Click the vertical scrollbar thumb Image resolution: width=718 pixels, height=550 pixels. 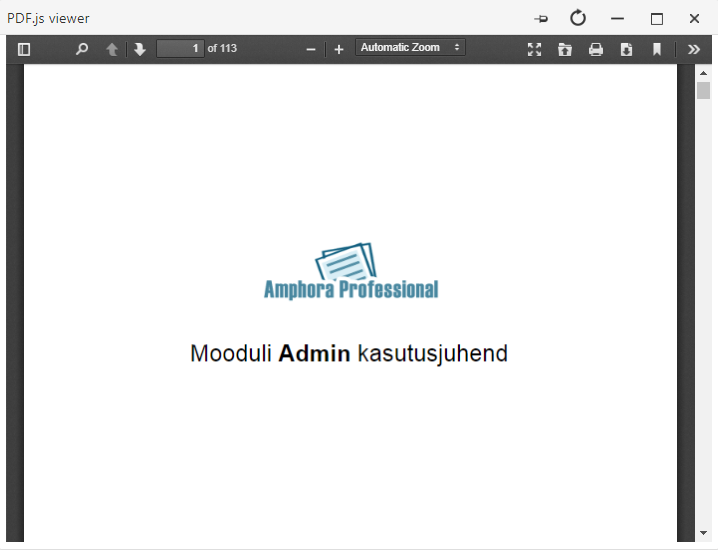click(703, 90)
